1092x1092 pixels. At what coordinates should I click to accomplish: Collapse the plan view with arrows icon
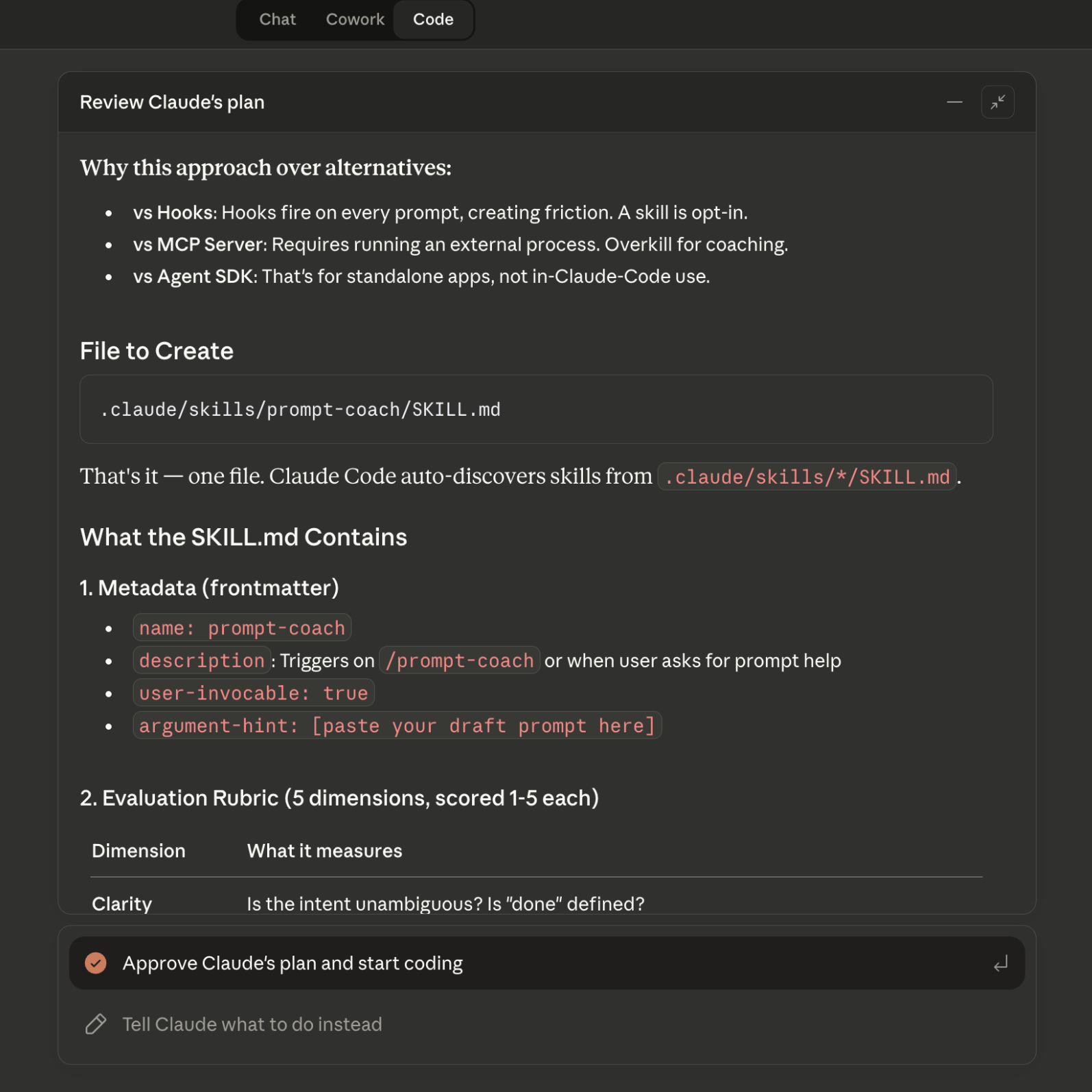pyautogui.click(x=997, y=102)
